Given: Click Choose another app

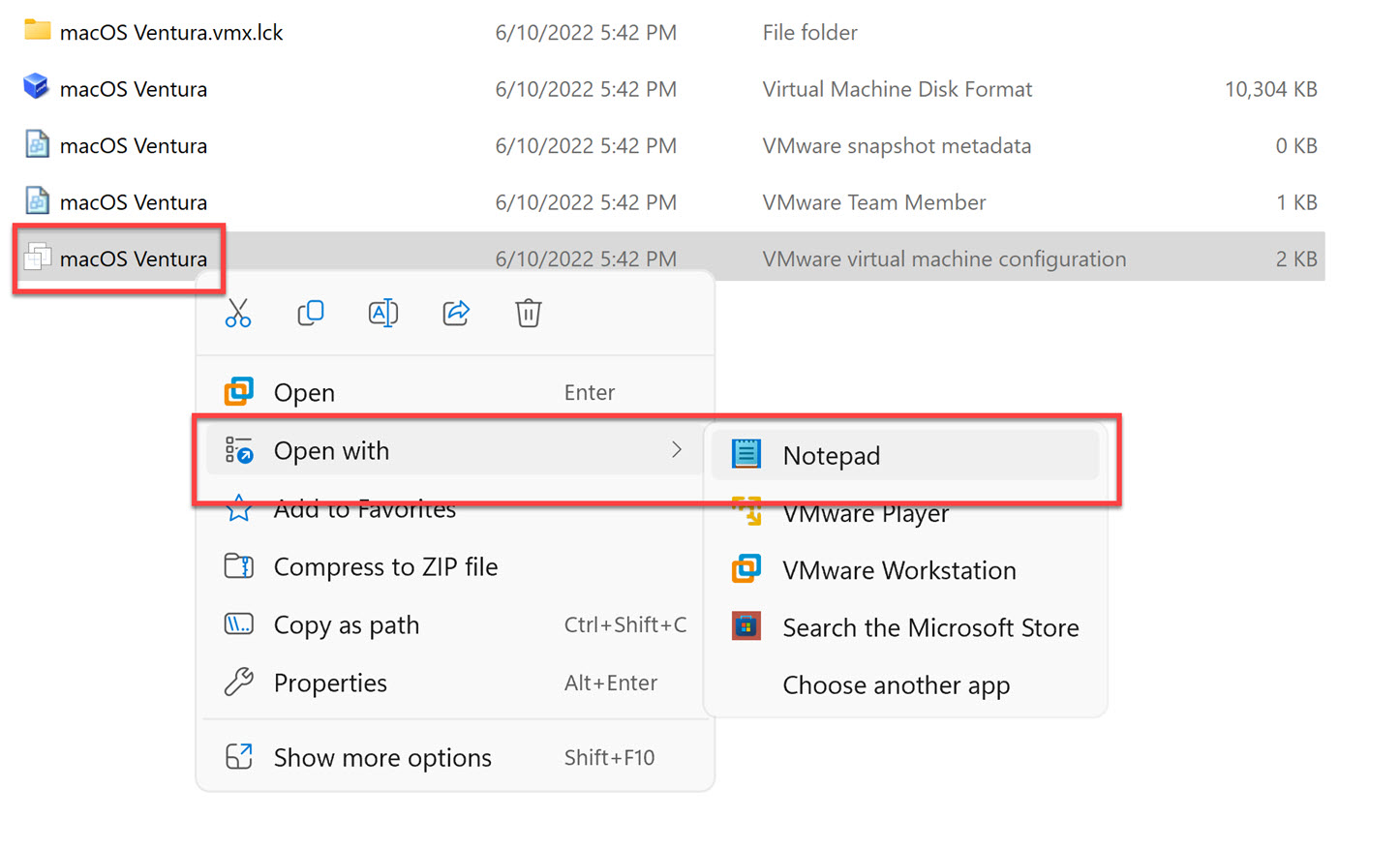Looking at the screenshot, I should pyautogui.click(x=896, y=685).
